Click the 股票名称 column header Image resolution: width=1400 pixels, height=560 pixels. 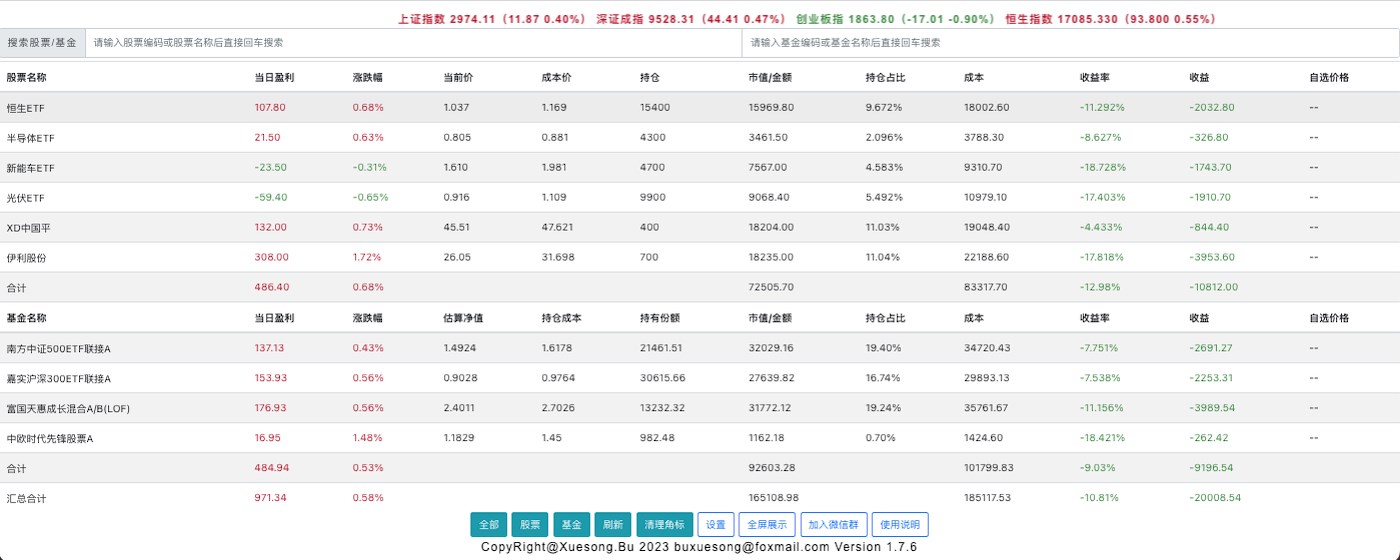(26, 77)
